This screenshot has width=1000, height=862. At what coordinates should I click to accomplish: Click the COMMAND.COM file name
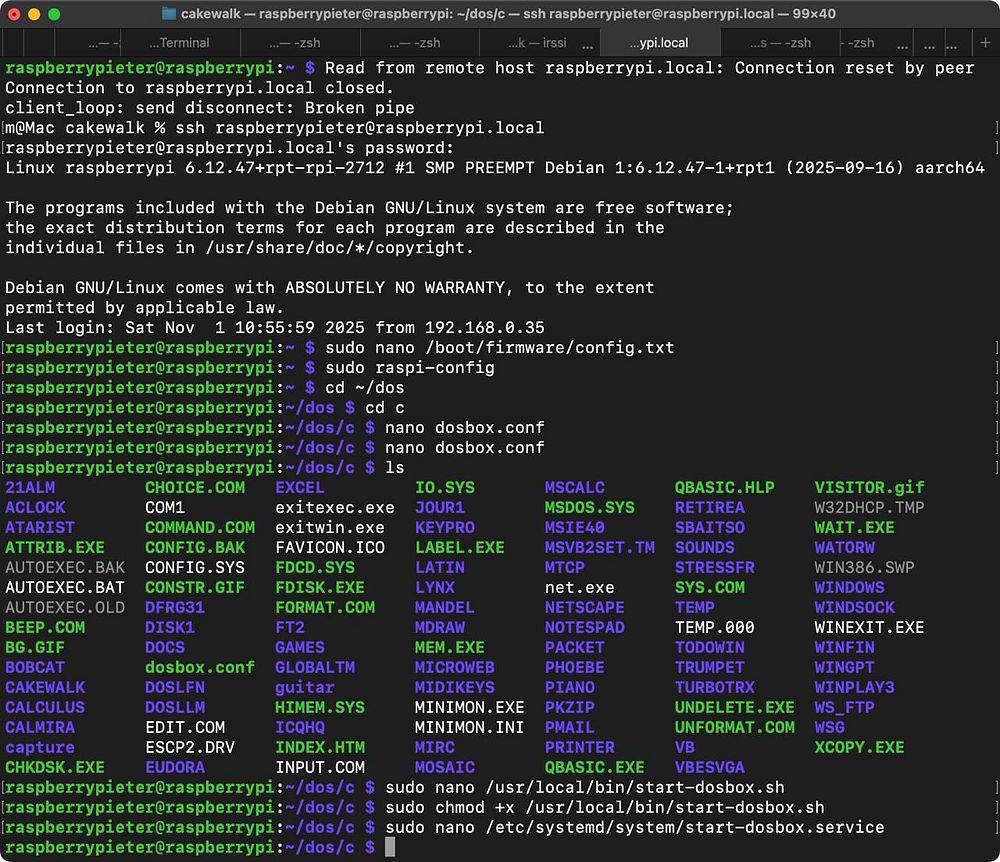click(x=200, y=528)
